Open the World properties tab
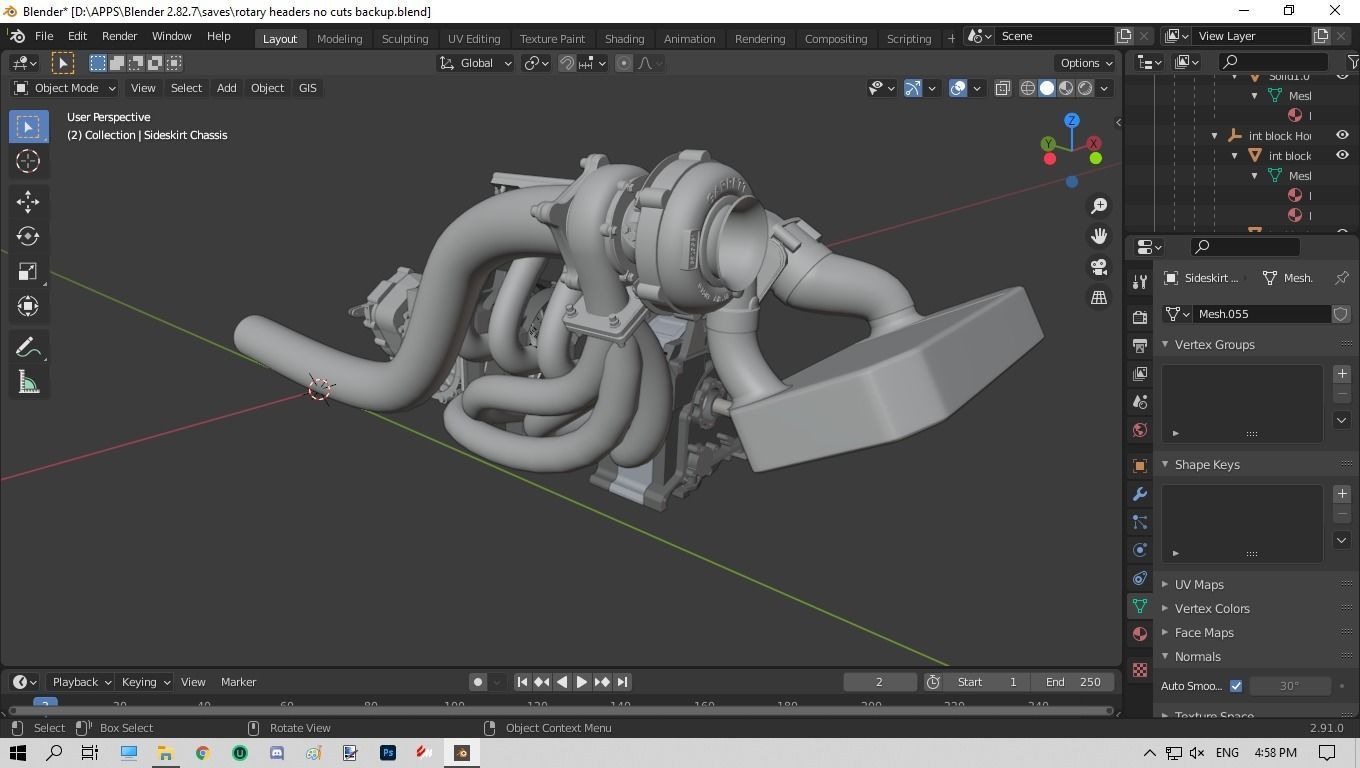Image resolution: width=1360 pixels, height=768 pixels. (1140, 430)
